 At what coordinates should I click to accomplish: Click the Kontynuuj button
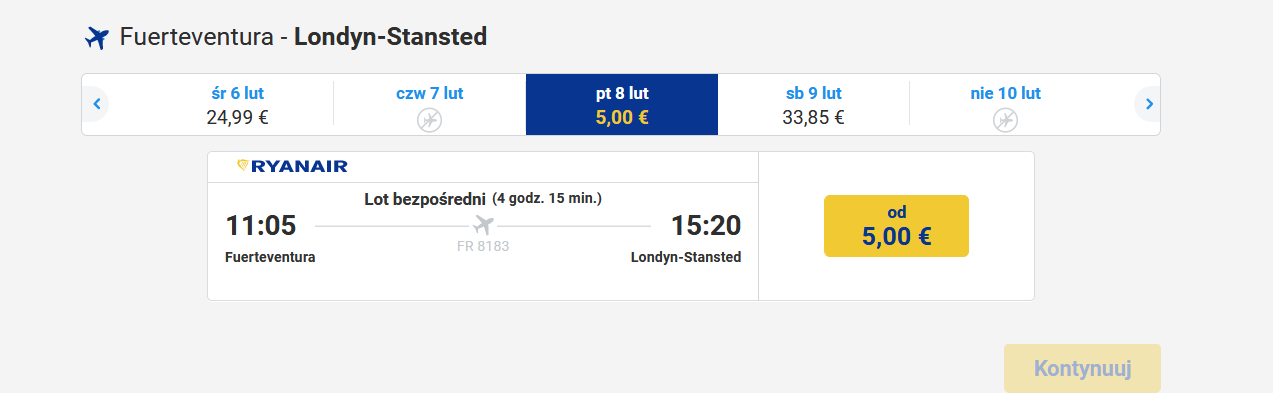pyautogui.click(x=1082, y=368)
